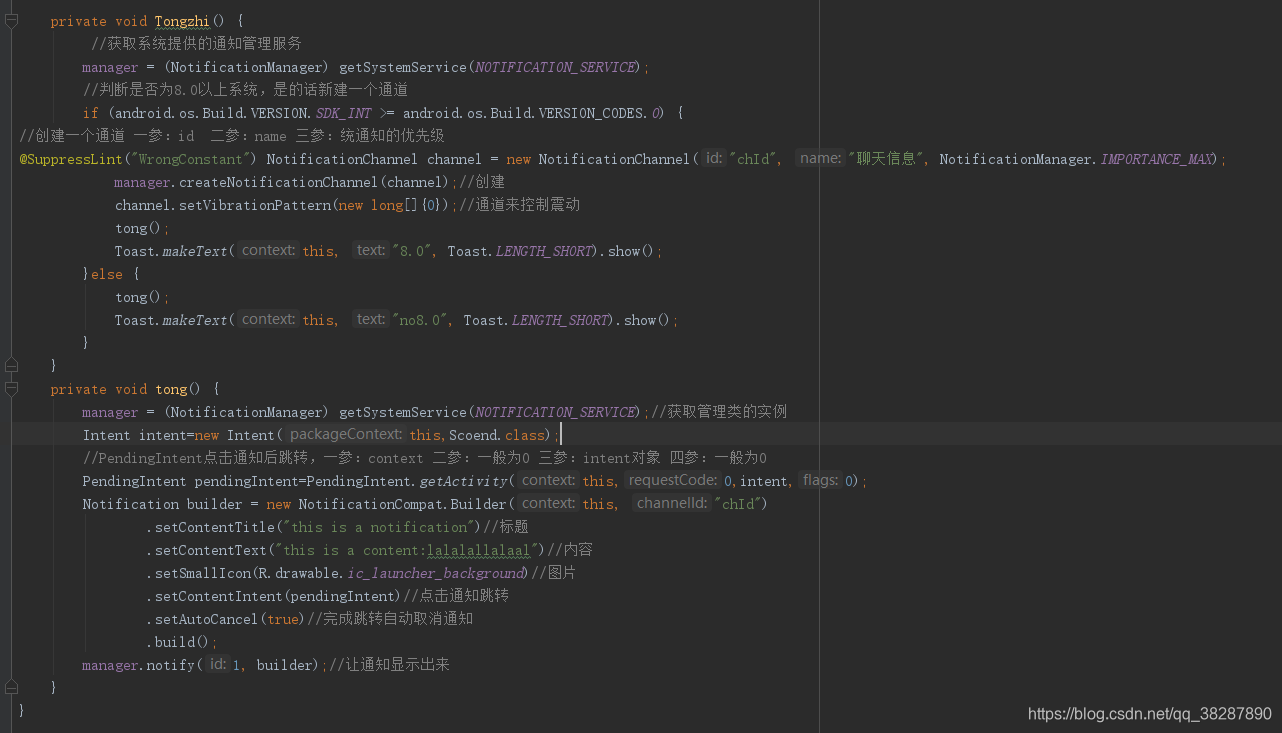
Task: Click the getActivity method call
Action: coord(463,481)
